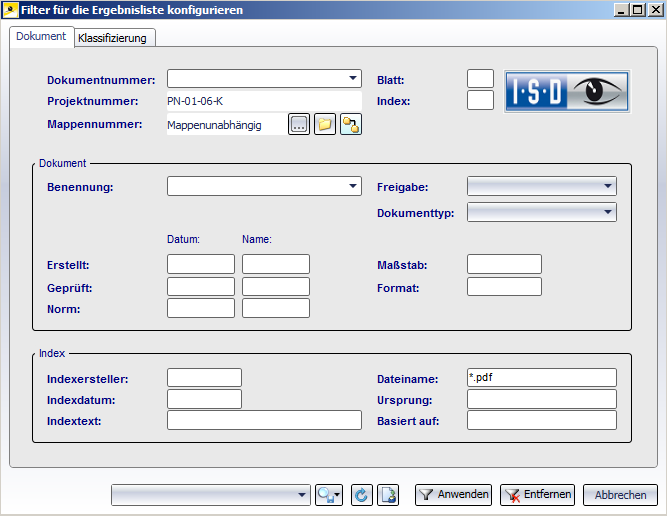
Task: Click the document page icon in bottom bar
Action: (x=390, y=494)
